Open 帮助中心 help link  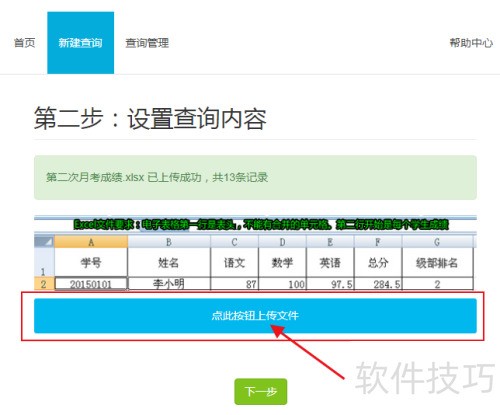point(471,43)
